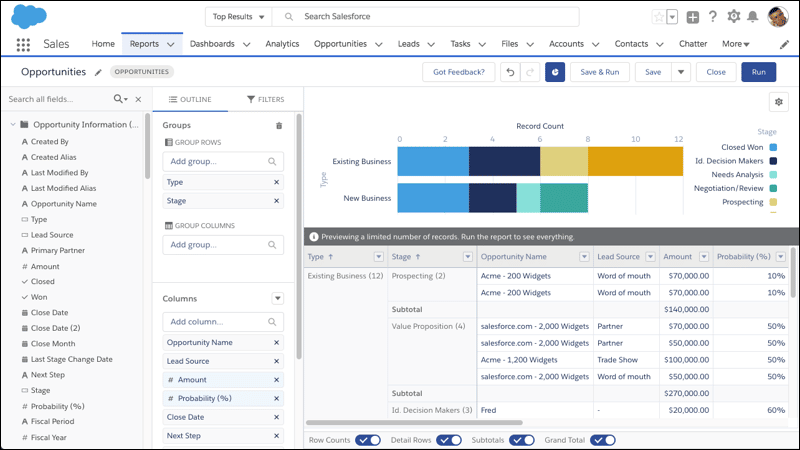Open the Type column header menu
This screenshot has width=800, height=450.
pyautogui.click(x=379, y=257)
